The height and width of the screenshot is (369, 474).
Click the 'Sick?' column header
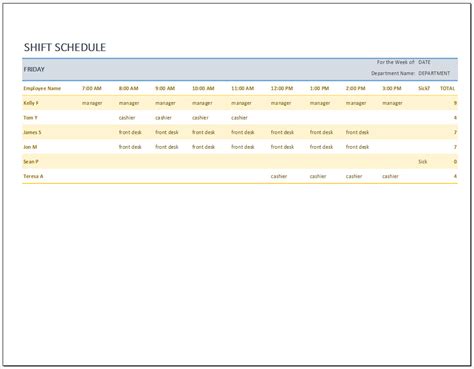424,88
